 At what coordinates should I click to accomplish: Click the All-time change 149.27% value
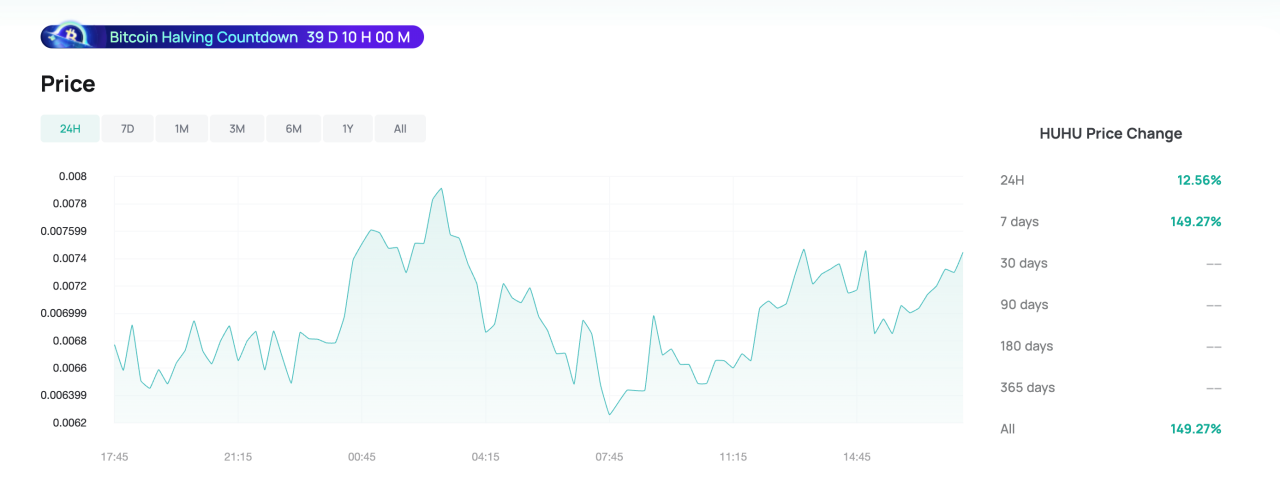point(1196,429)
